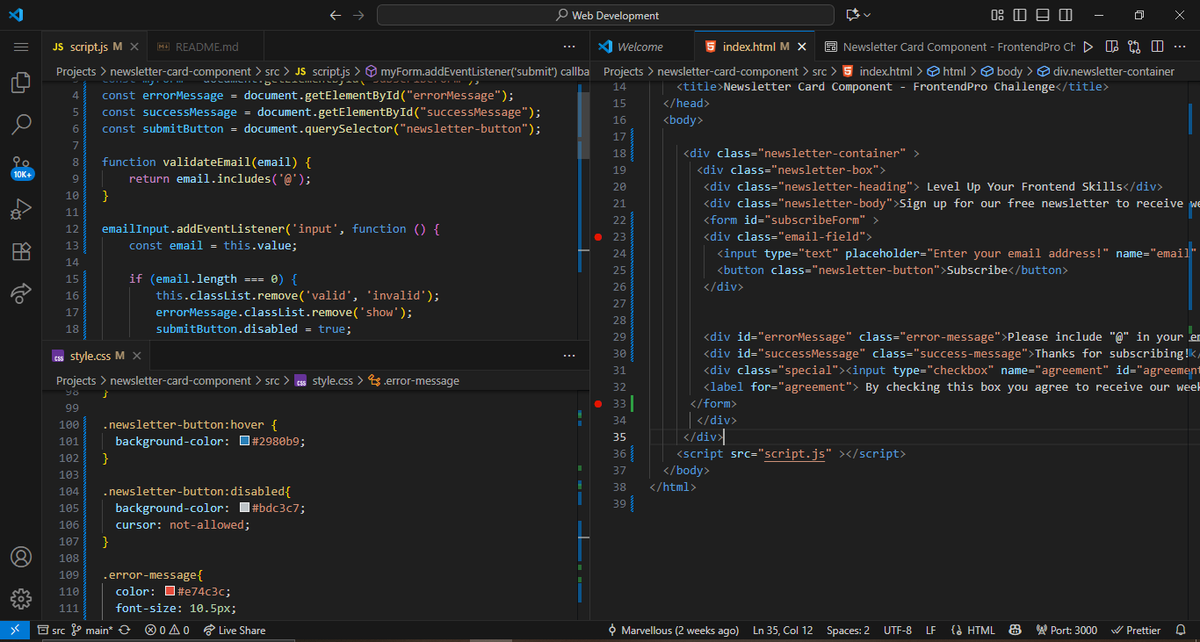Open the Copilot chat icon in title bar
Image resolution: width=1200 pixels, height=642 pixels.
852,15
